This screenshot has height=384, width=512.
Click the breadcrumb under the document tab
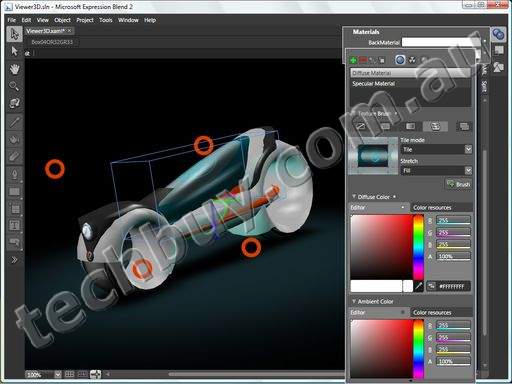52,42
